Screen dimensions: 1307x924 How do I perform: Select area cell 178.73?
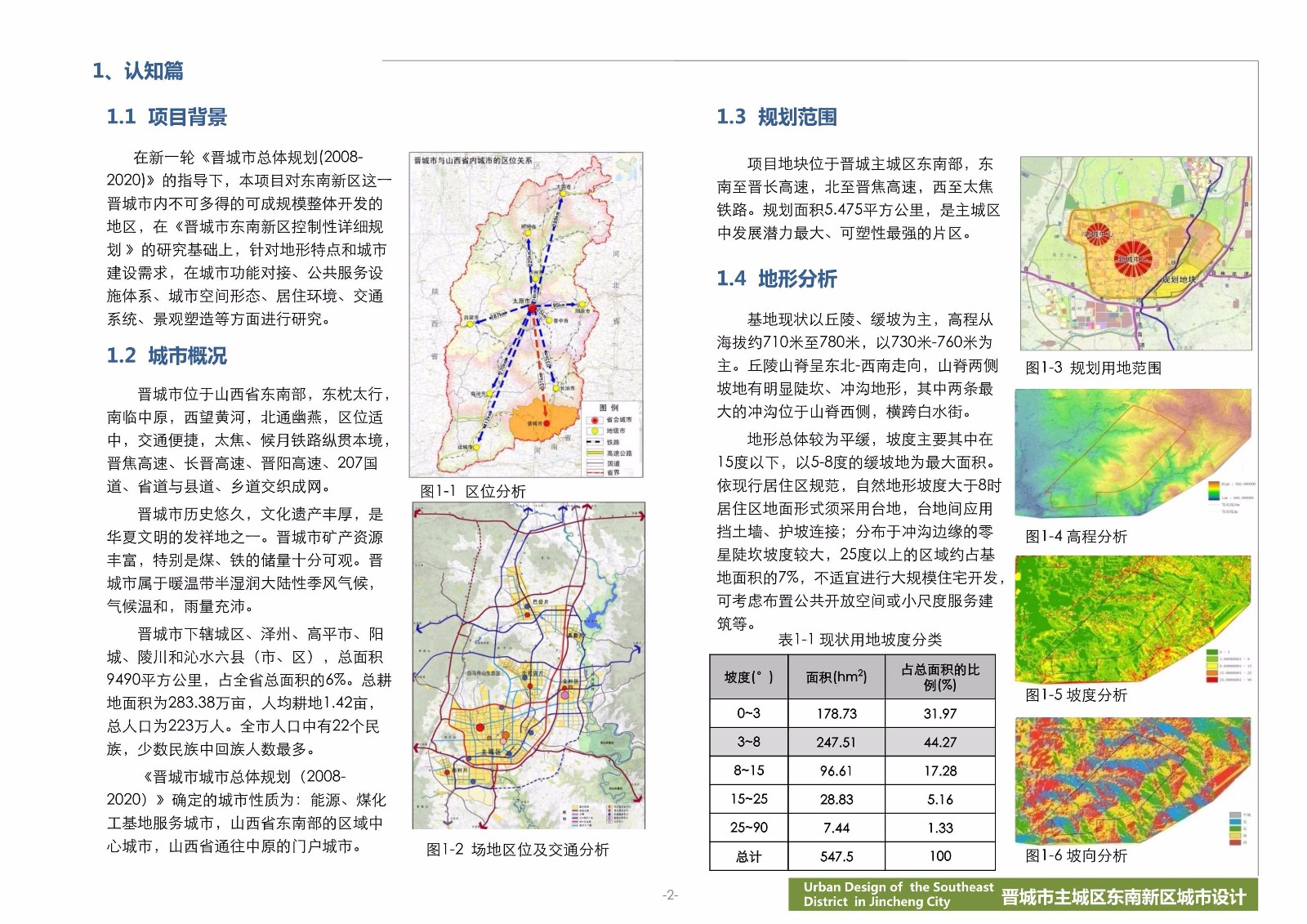[836, 713]
